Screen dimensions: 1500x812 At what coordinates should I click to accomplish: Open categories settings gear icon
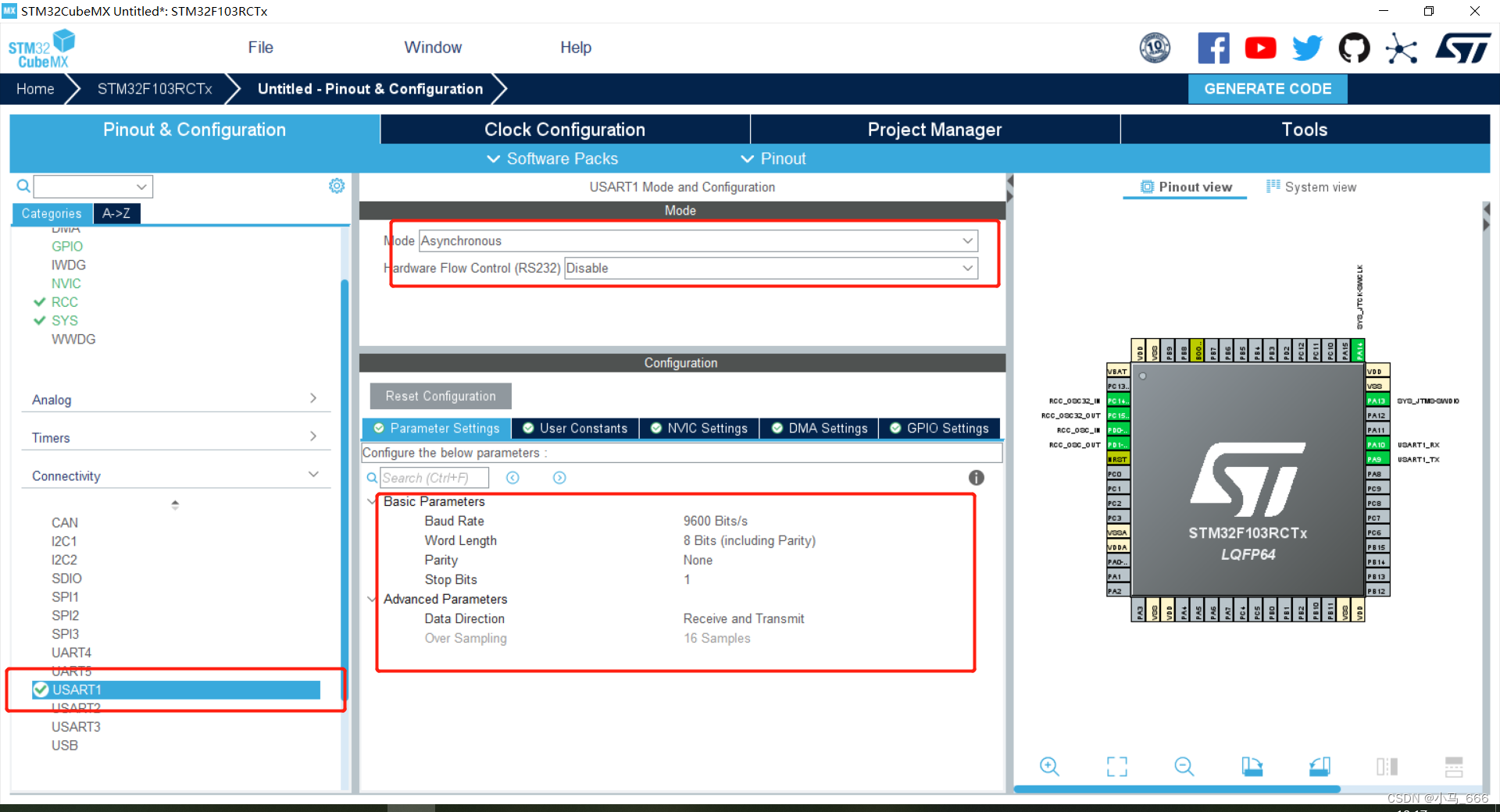point(337,186)
